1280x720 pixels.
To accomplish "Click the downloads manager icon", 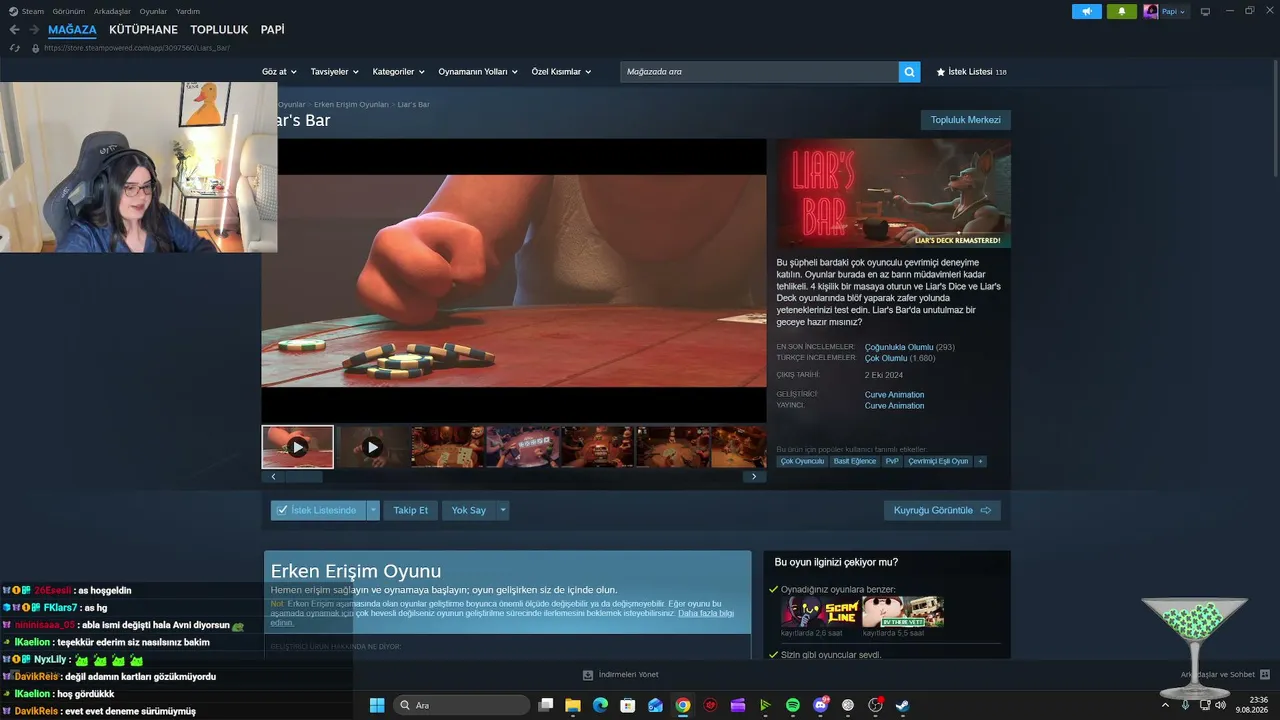I will coord(588,674).
